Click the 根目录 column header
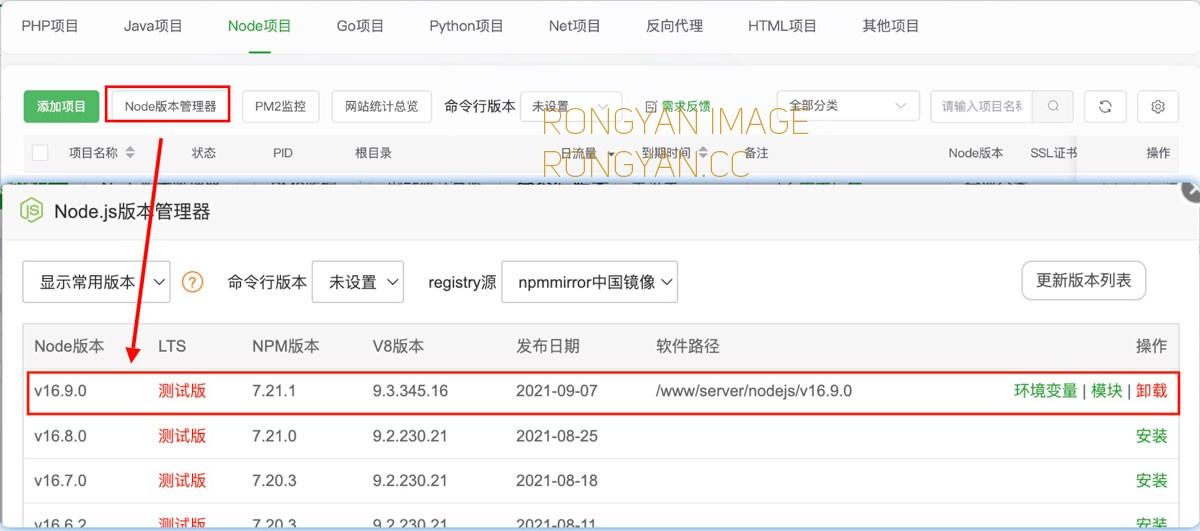This screenshot has width=1200, height=531. pyautogui.click(x=373, y=153)
